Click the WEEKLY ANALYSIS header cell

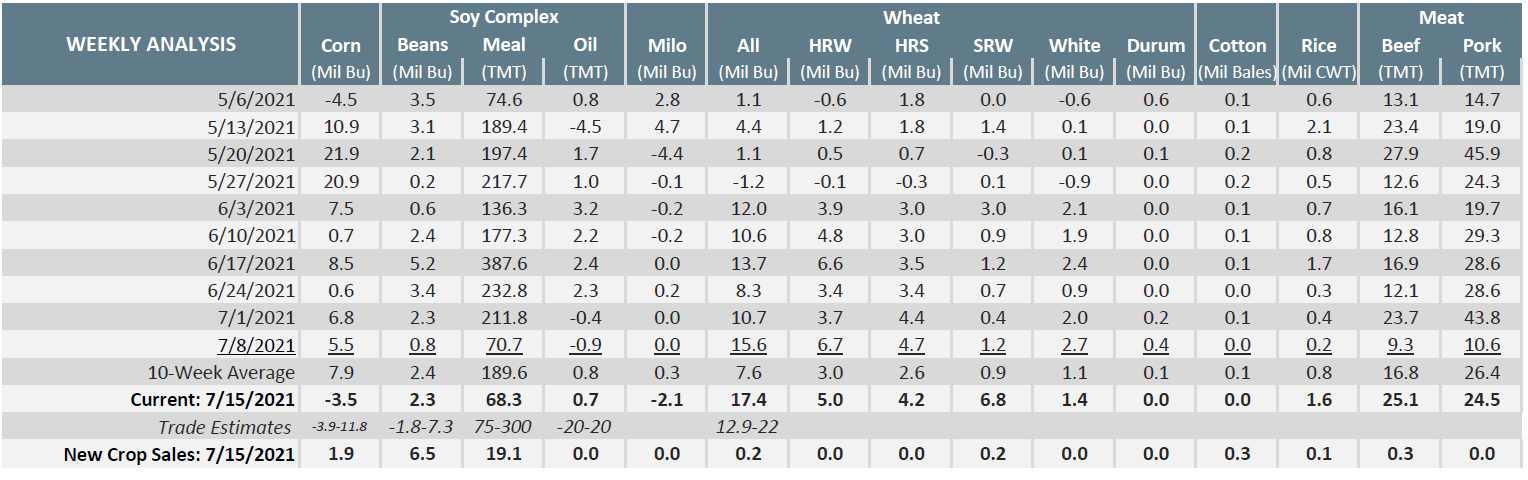pyautogui.click(x=151, y=44)
